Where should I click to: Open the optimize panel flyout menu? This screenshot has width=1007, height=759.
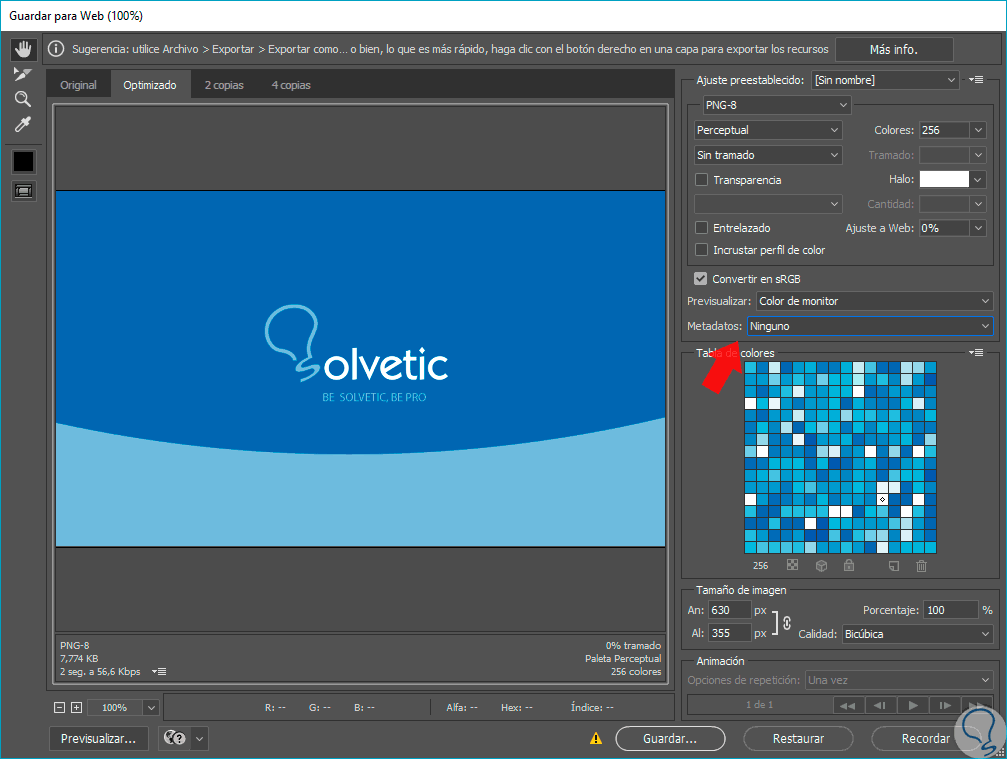coord(976,80)
